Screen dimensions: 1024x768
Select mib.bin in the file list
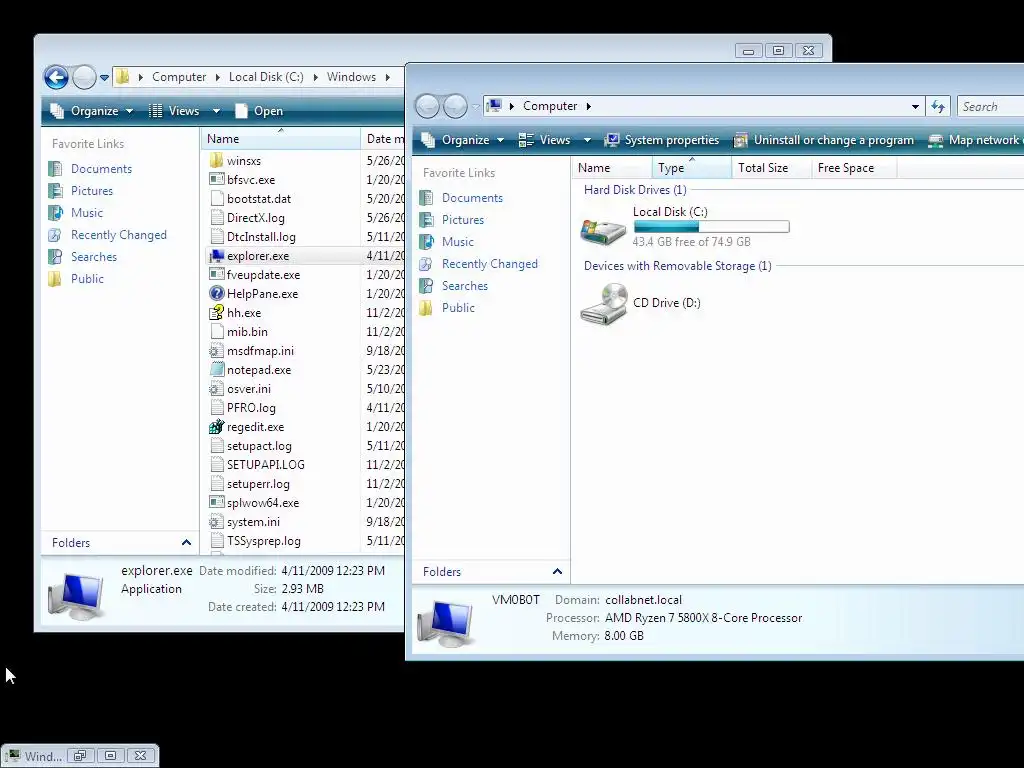247,332
